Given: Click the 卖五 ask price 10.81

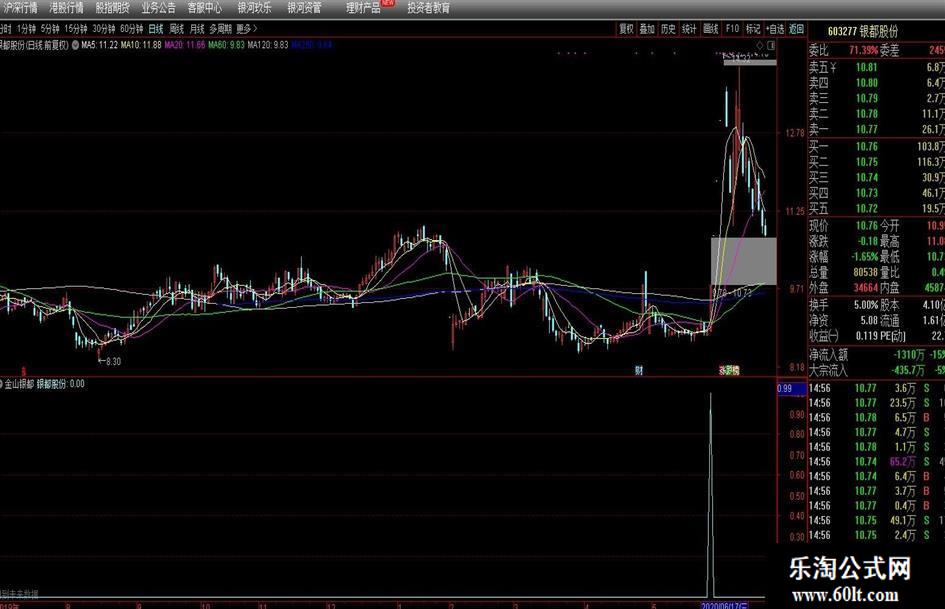Looking at the screenshot, I should [867, 67].
